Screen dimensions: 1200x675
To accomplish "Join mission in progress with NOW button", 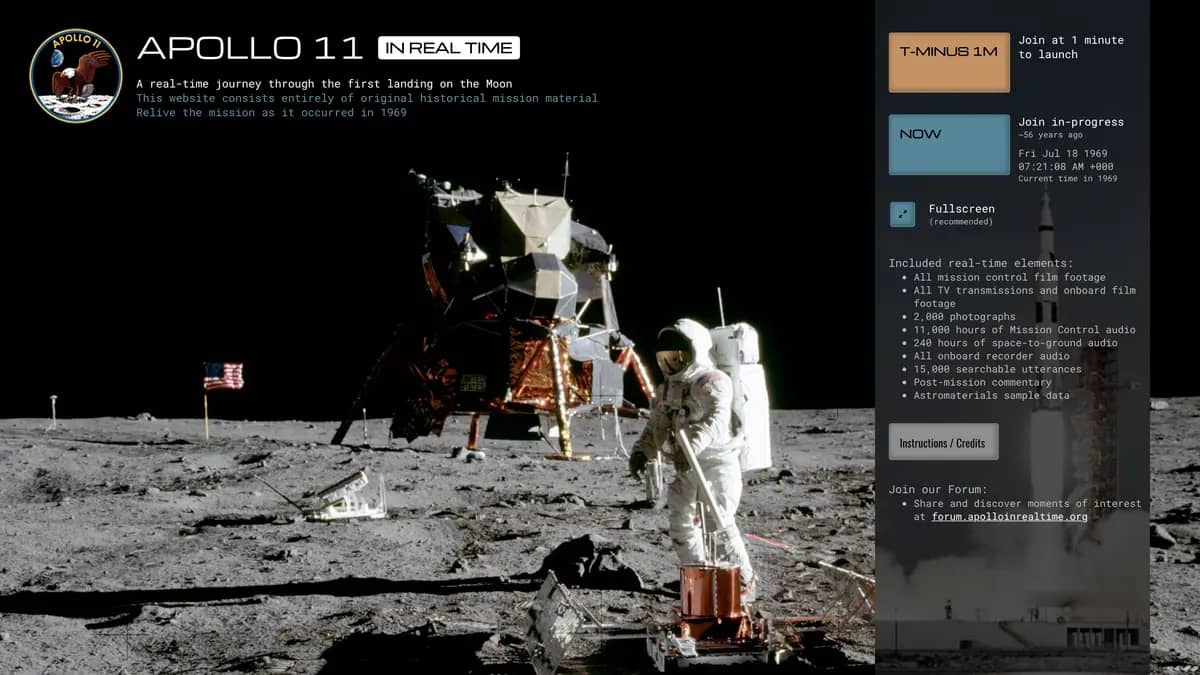I will [x=949, y=145].
